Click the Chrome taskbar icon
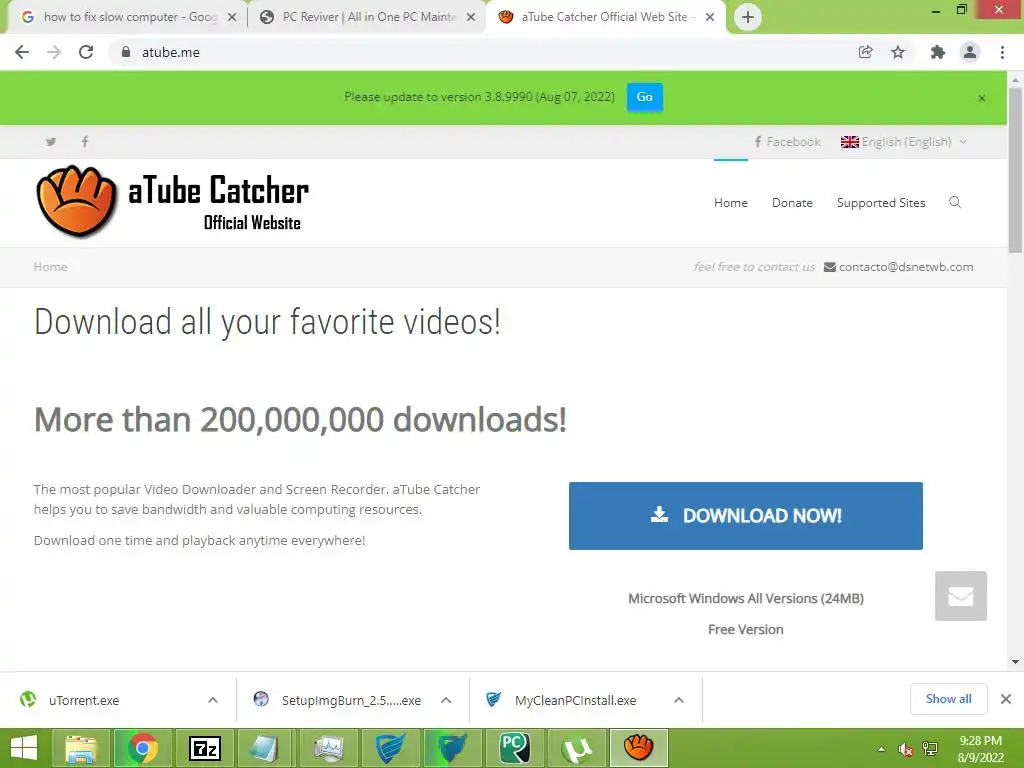1024x768 pixels. 142,748
